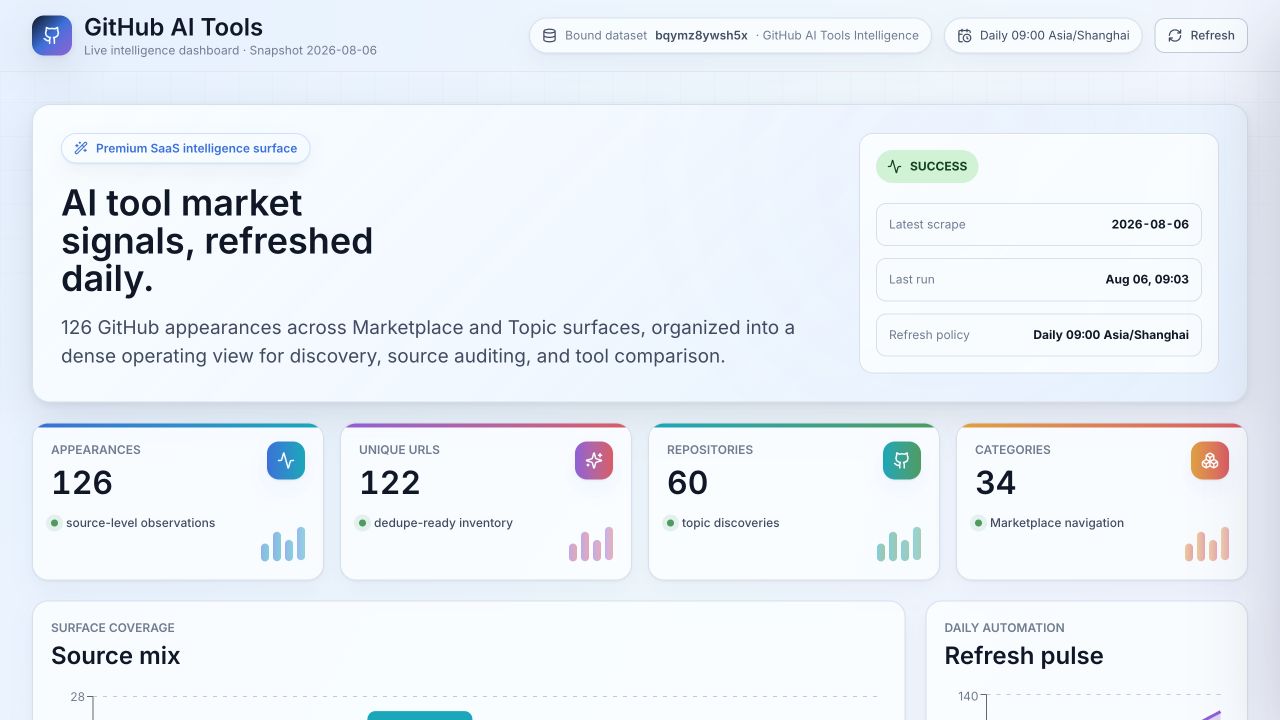Click the 60 repositories value
The image size is (1280, 720).
pyautogui.click(x=687, y=483)
